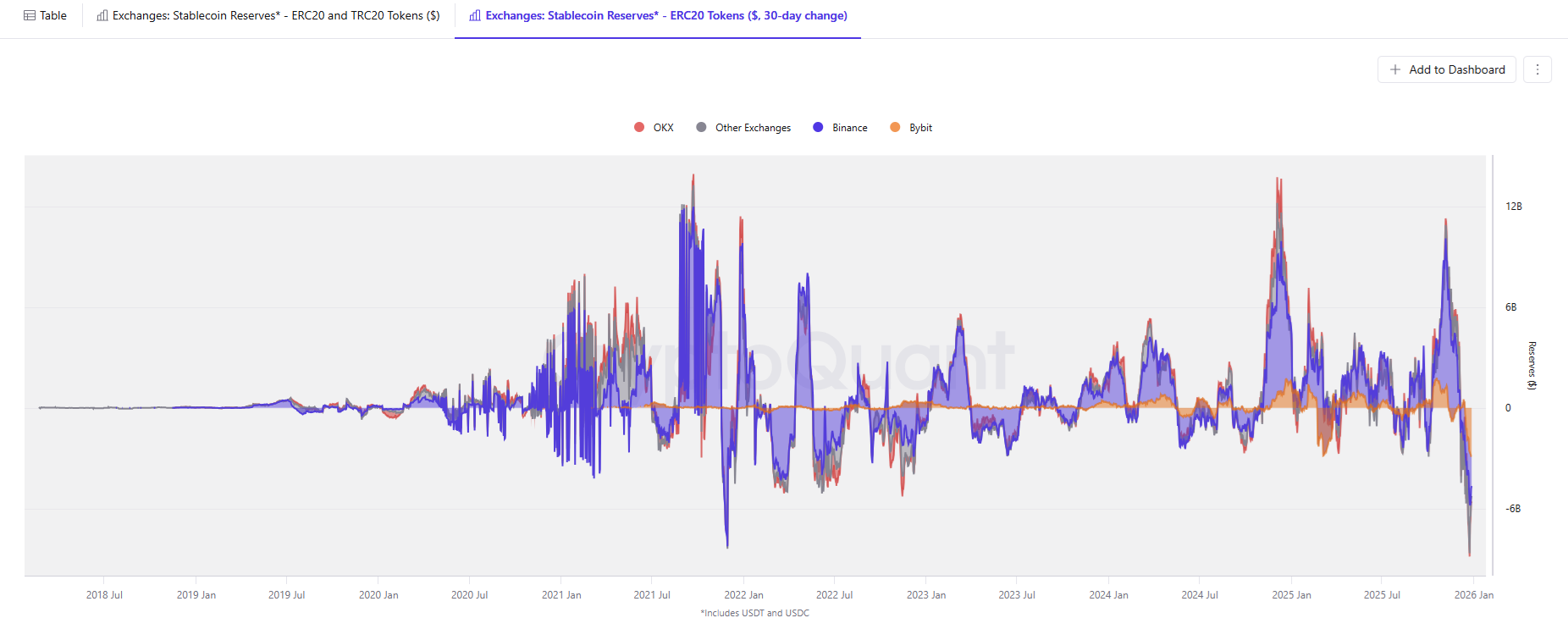The image size is (1568, 629).
Task: Click the 12B y-axis label
Action: coord(1513,207)
